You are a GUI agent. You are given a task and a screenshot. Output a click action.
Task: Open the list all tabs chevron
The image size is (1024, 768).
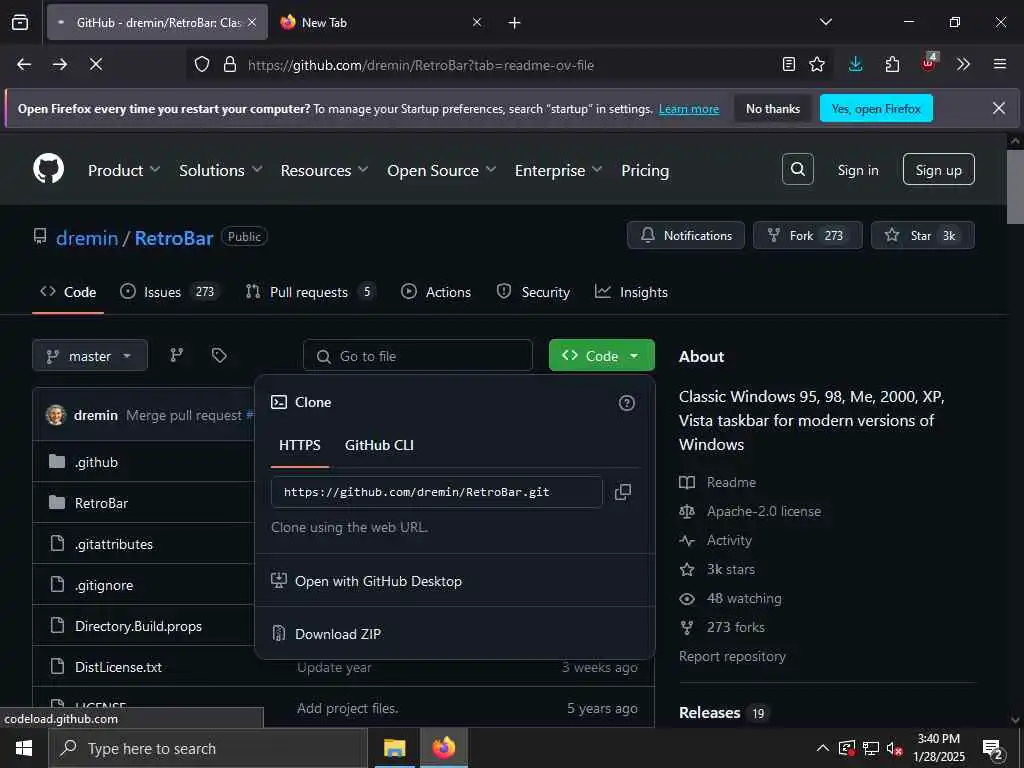[825, 22]
